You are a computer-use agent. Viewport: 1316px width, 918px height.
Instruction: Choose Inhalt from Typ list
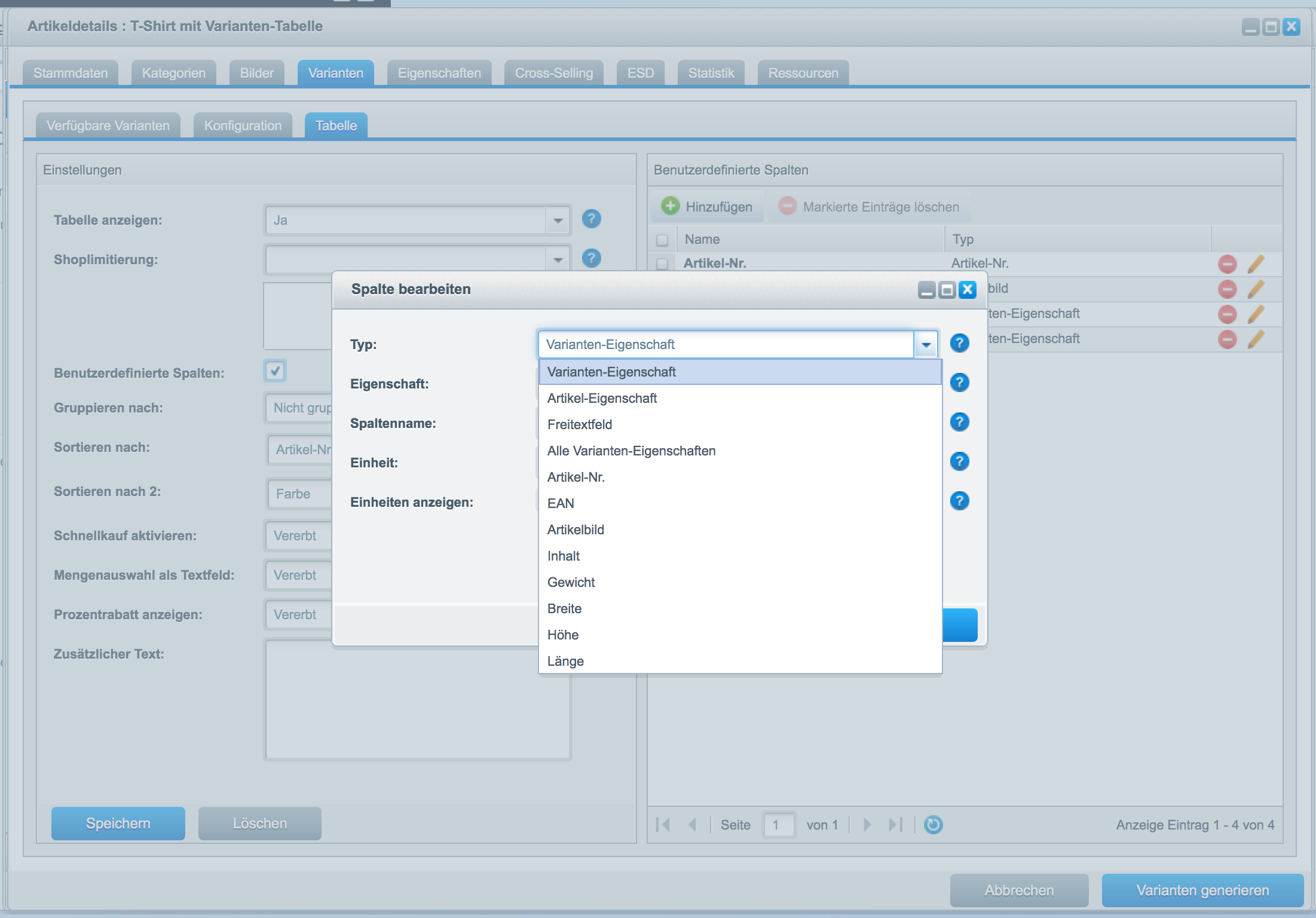[740, 556]
